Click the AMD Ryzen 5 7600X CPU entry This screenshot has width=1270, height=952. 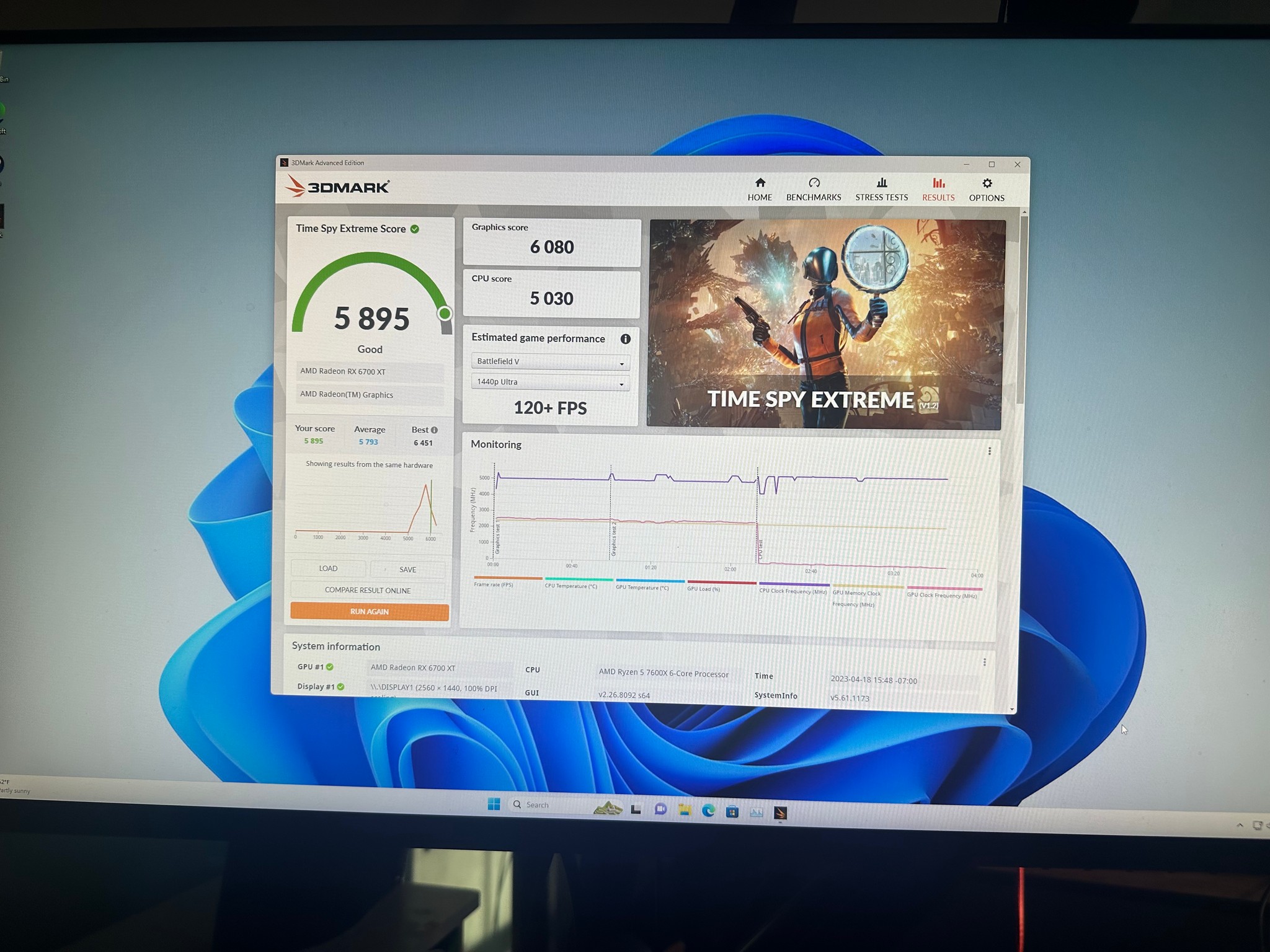tap(664, 674)
